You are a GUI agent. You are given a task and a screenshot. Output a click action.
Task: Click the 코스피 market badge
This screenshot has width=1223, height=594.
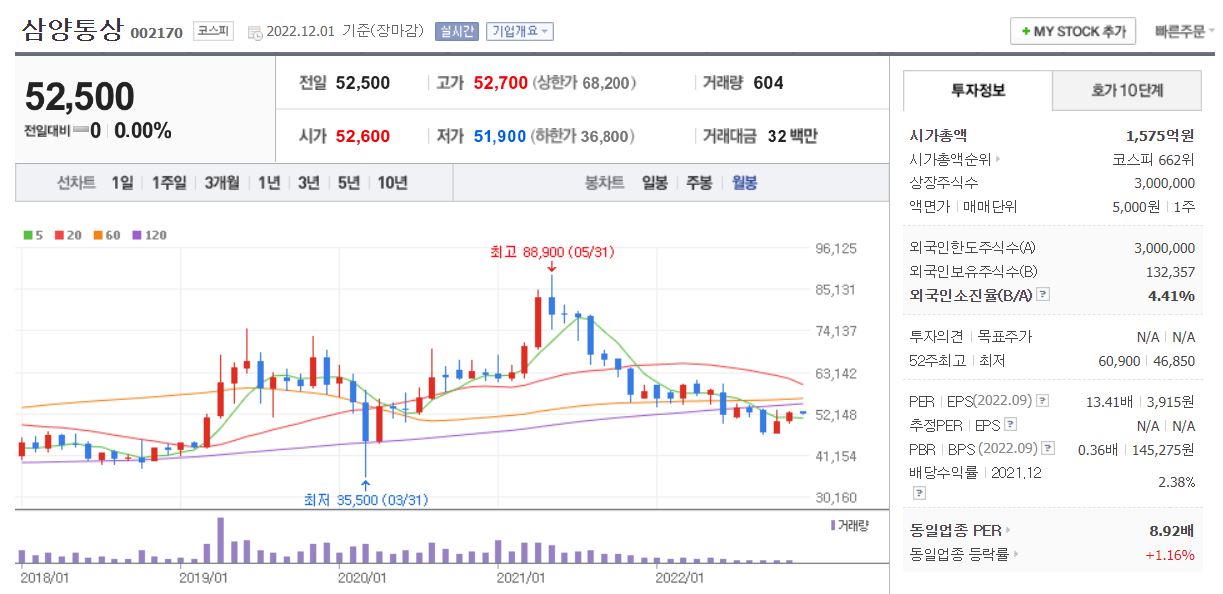click(x=214, y=31)
